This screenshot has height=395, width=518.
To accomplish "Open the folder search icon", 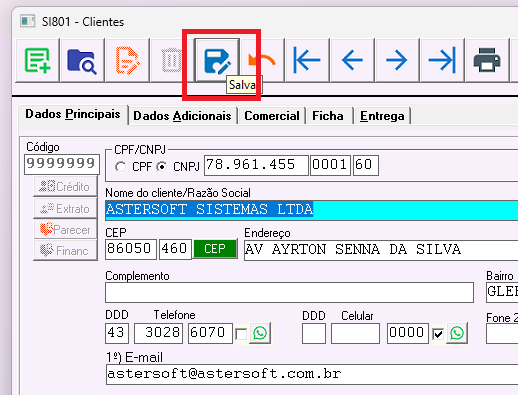I will coord(82,60).
